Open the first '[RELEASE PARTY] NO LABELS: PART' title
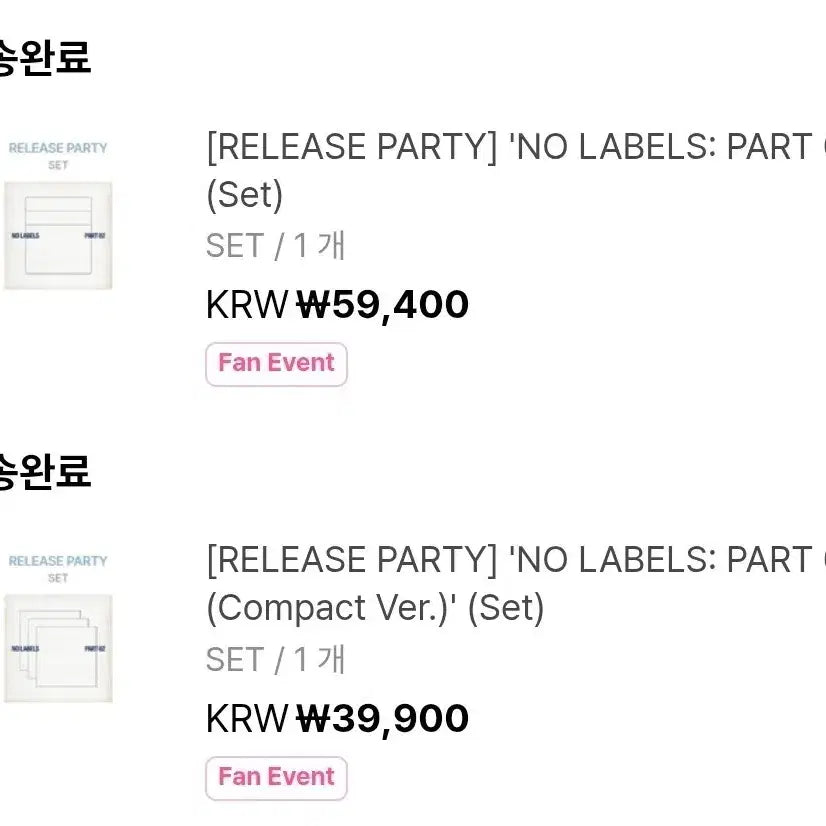 516,146
